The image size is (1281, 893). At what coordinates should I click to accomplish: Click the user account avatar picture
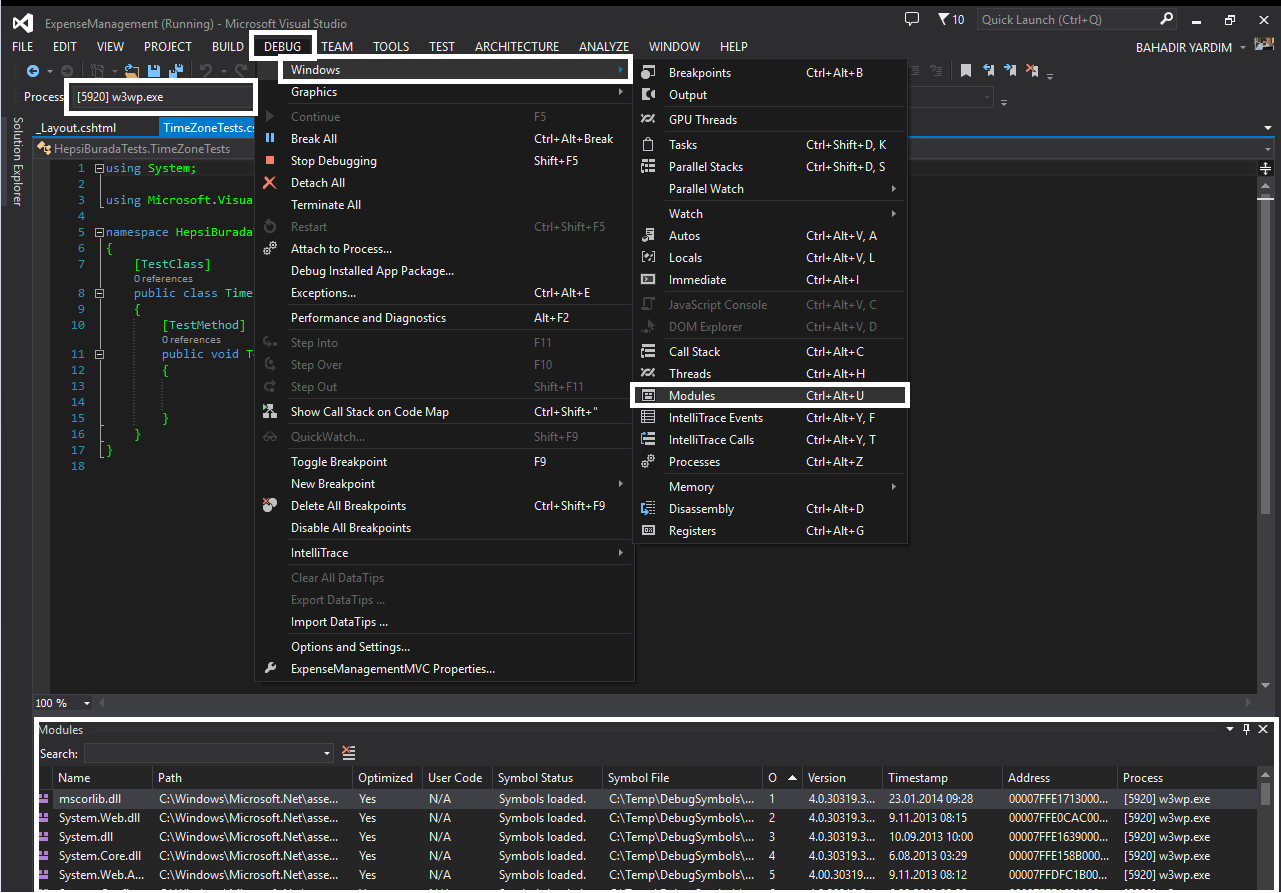tap(1264, 47)
